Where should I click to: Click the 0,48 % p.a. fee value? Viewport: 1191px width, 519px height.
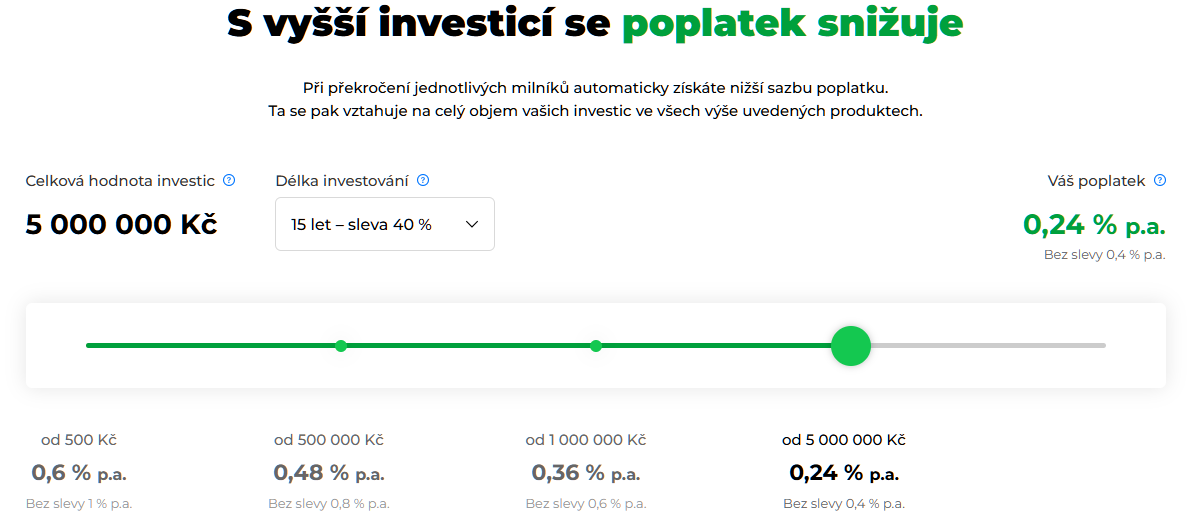click(328, 473)
